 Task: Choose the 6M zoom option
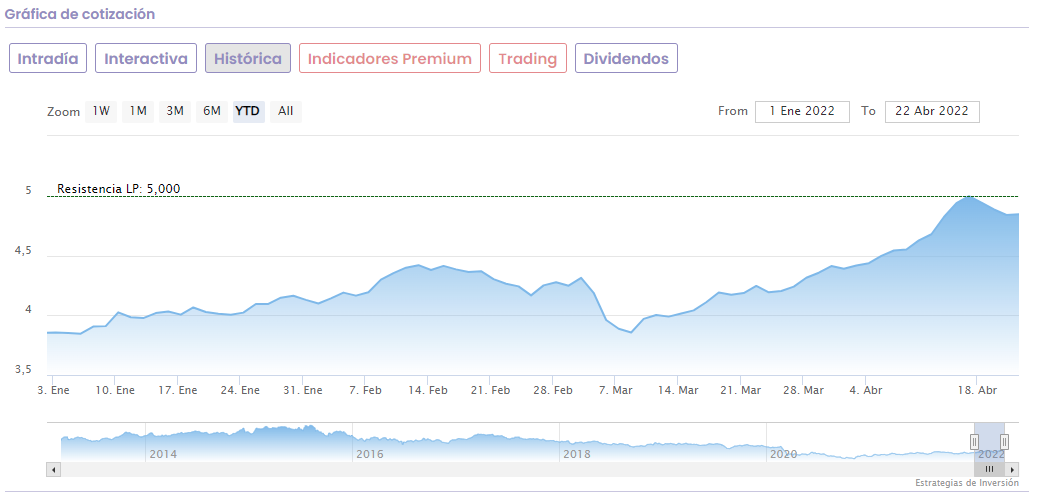[x=212, y=111]
